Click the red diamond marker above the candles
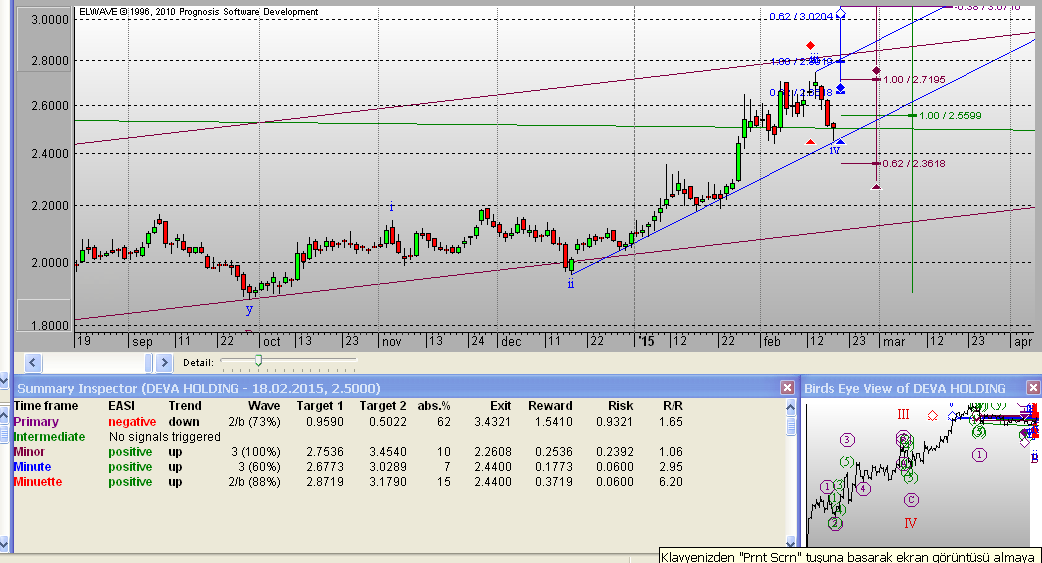1042x563 pixels. pyautogui.click(x=810, y=45)
